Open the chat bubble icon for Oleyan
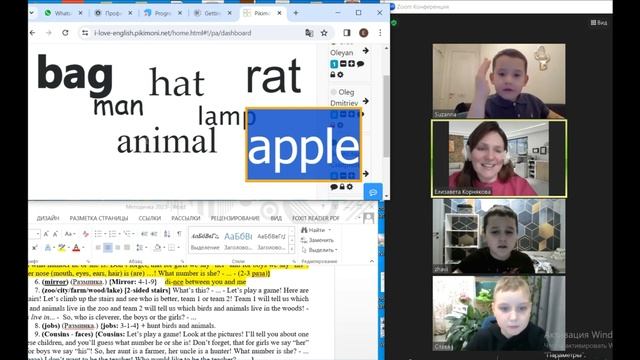This screenshot has height=360, width=640. 360,64
